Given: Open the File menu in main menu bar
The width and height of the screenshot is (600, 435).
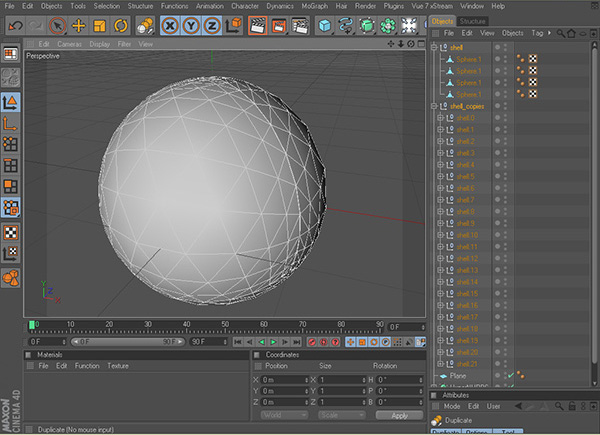Looking at the screenshot, I should pyautogui.click(x=9, y=6).
